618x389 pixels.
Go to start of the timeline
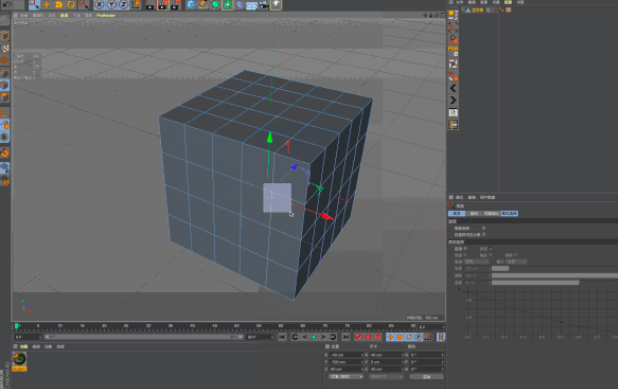point(282,337)
